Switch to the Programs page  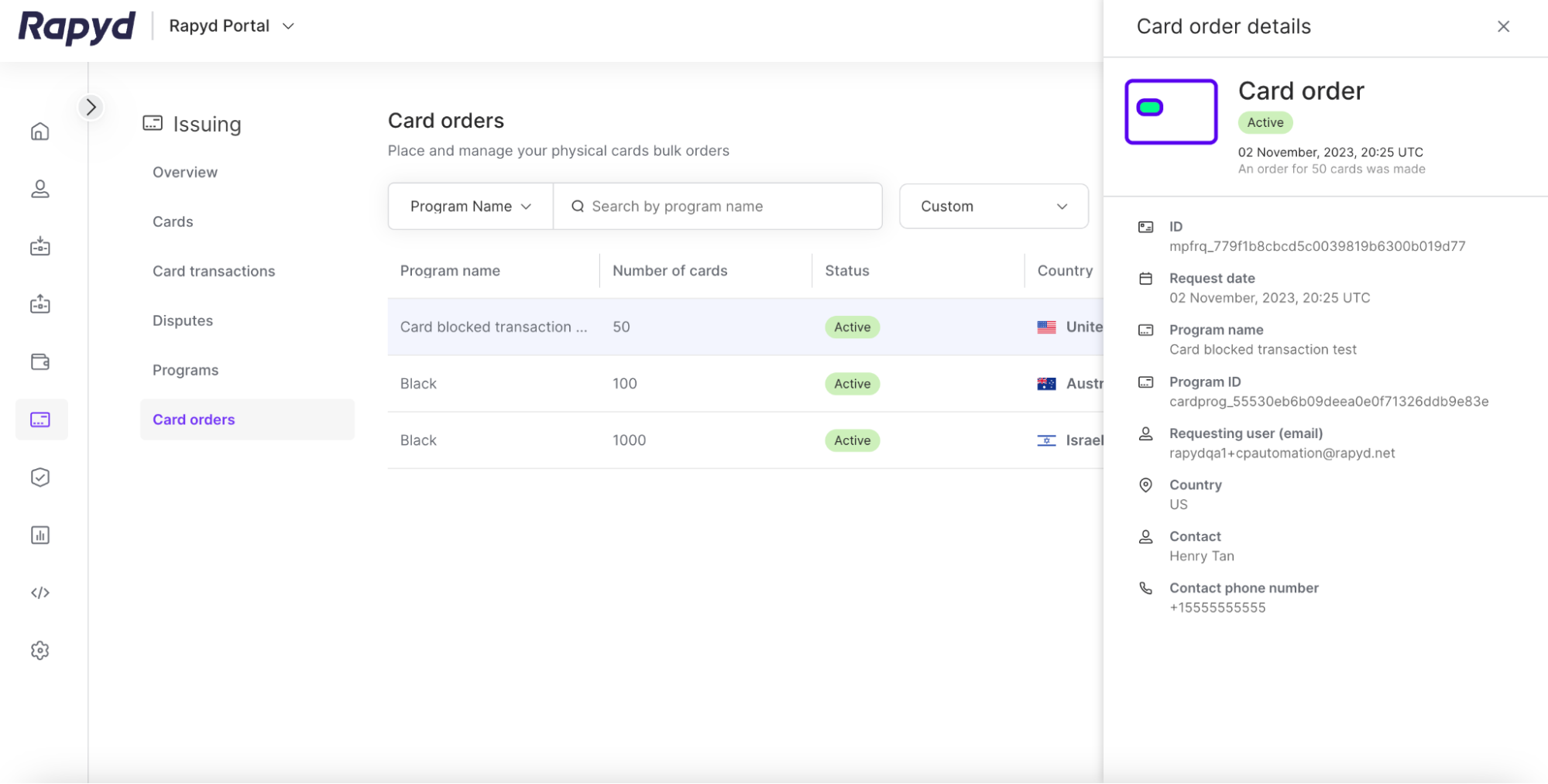(x=186, y=371)
